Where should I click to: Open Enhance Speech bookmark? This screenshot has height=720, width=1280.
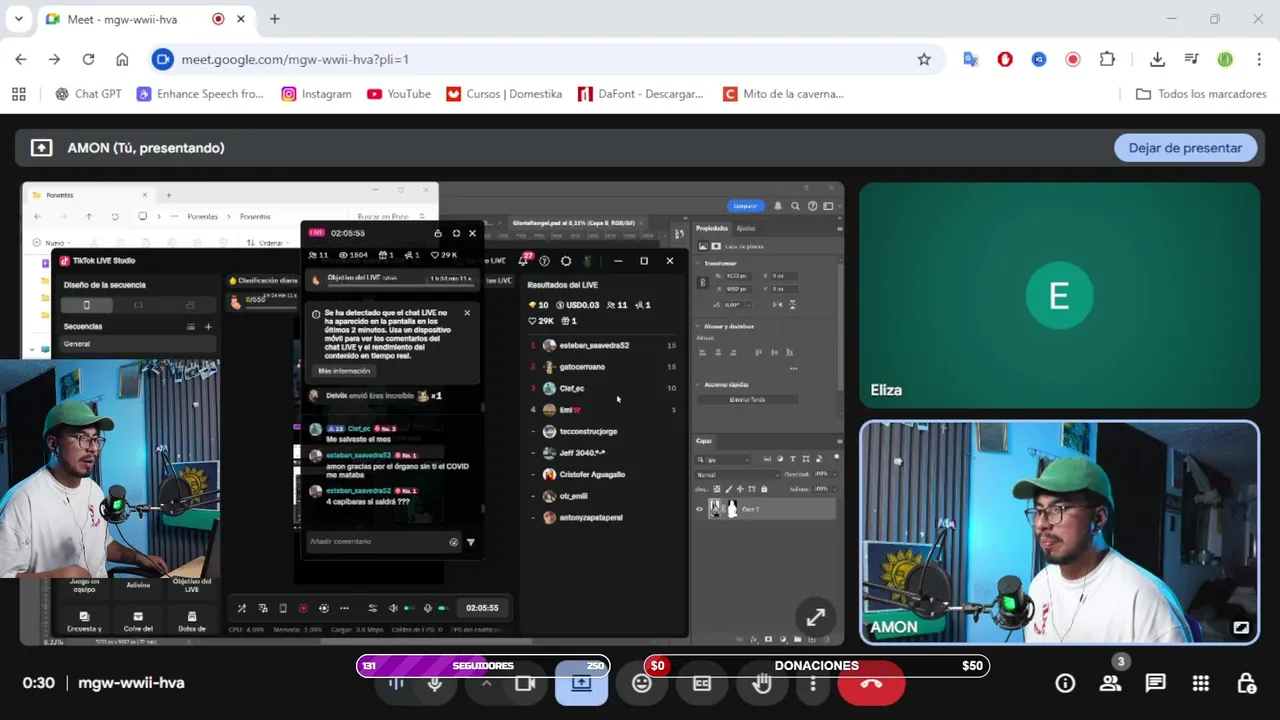200,94
